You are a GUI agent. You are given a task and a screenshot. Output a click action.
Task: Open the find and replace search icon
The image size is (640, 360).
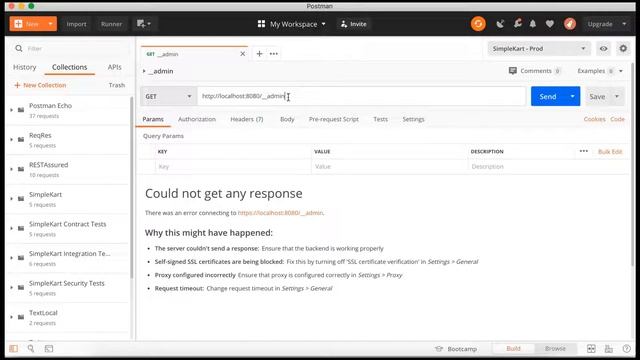click(x=31, y=349)
